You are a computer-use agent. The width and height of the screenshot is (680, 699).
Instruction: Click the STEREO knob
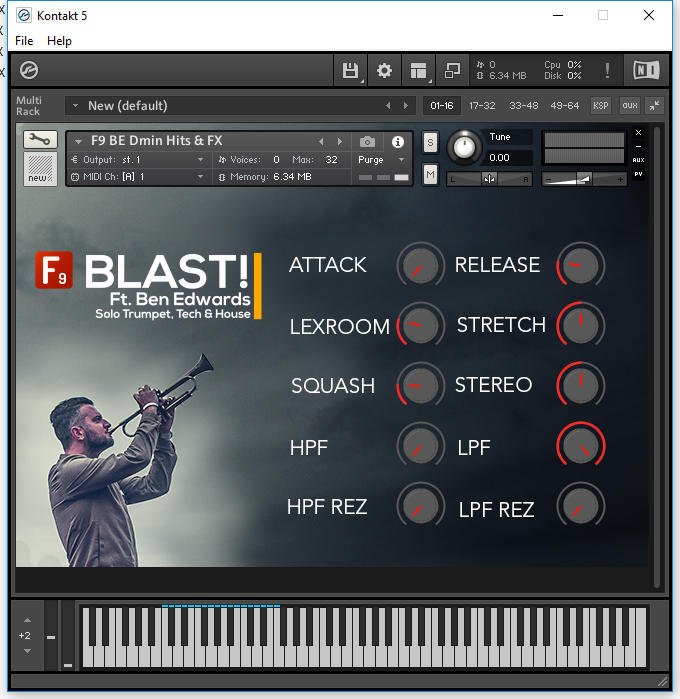coord(581,385)
